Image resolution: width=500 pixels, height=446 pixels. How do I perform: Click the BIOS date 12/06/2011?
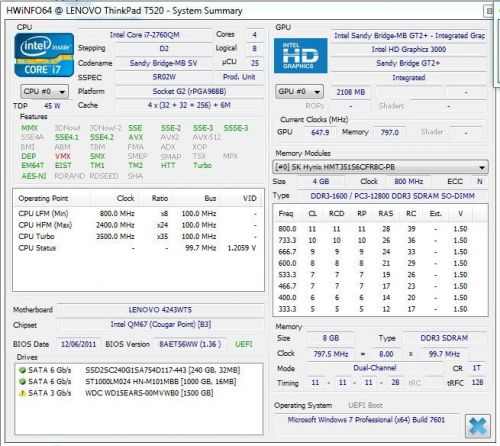coord(78,344)
